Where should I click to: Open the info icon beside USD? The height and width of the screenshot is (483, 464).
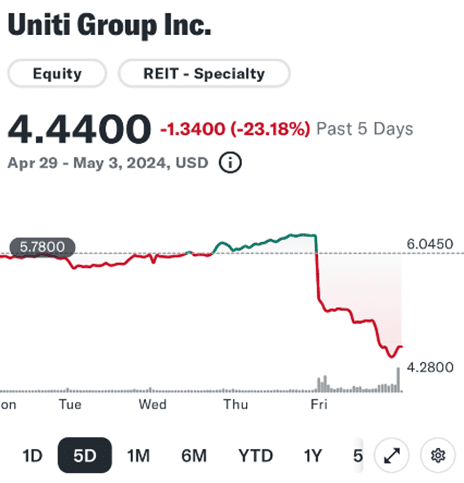[230, 163]
